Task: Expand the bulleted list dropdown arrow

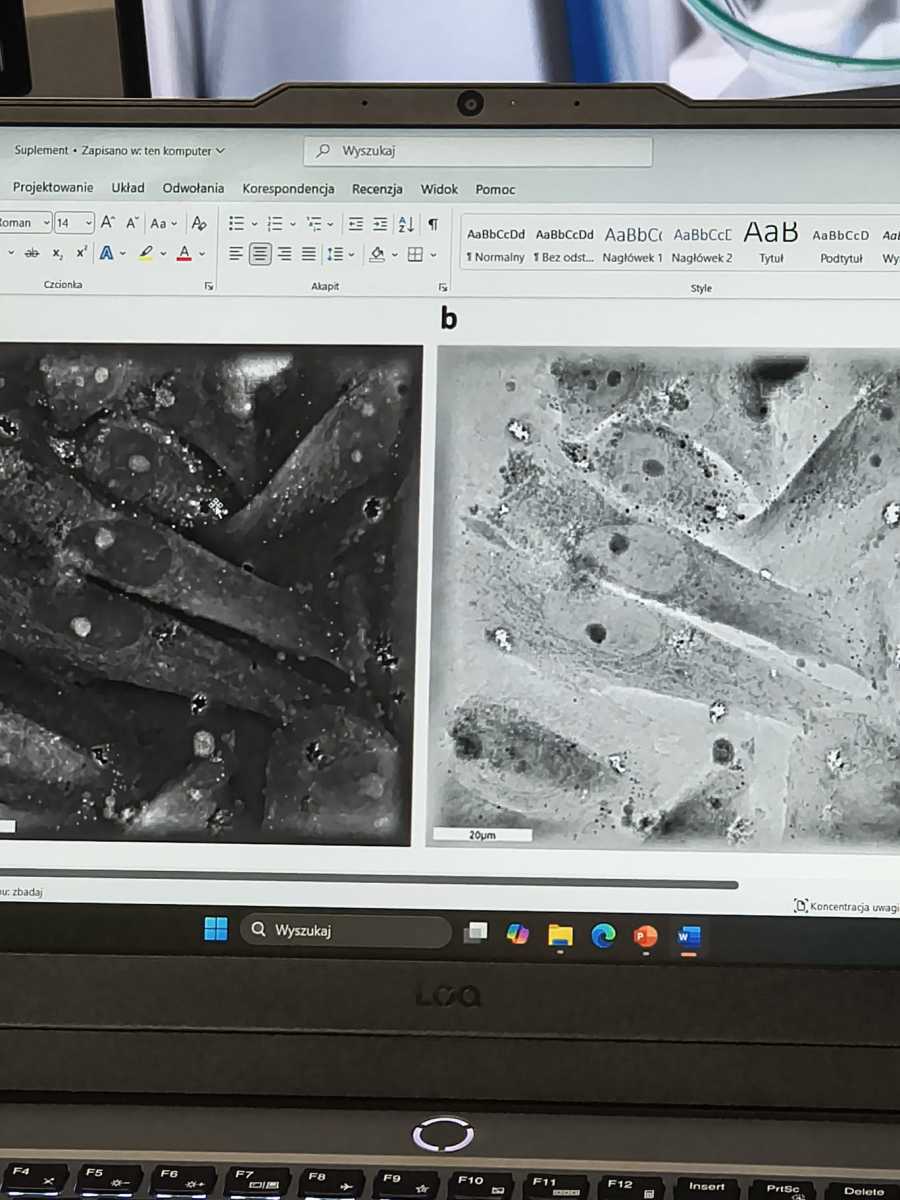Action: (x=254, y=224)
